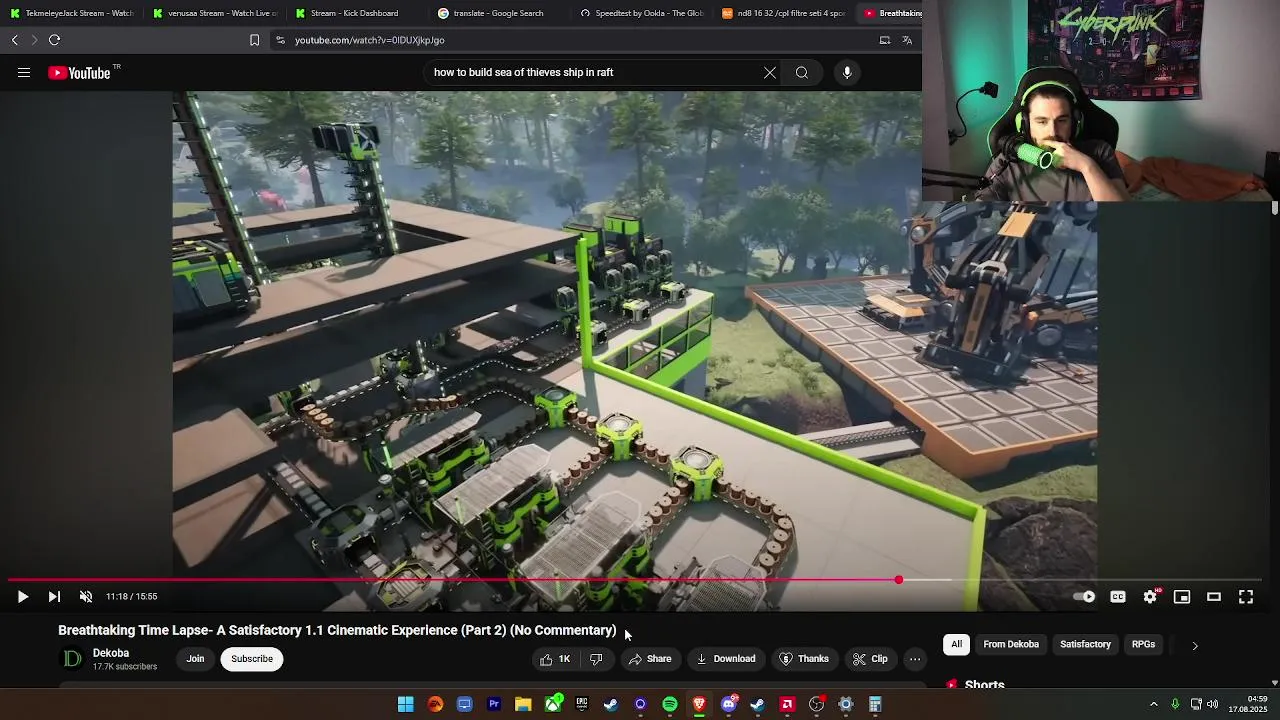
Task: Open the Windows Start menu
Action: (x=406, y=705)
